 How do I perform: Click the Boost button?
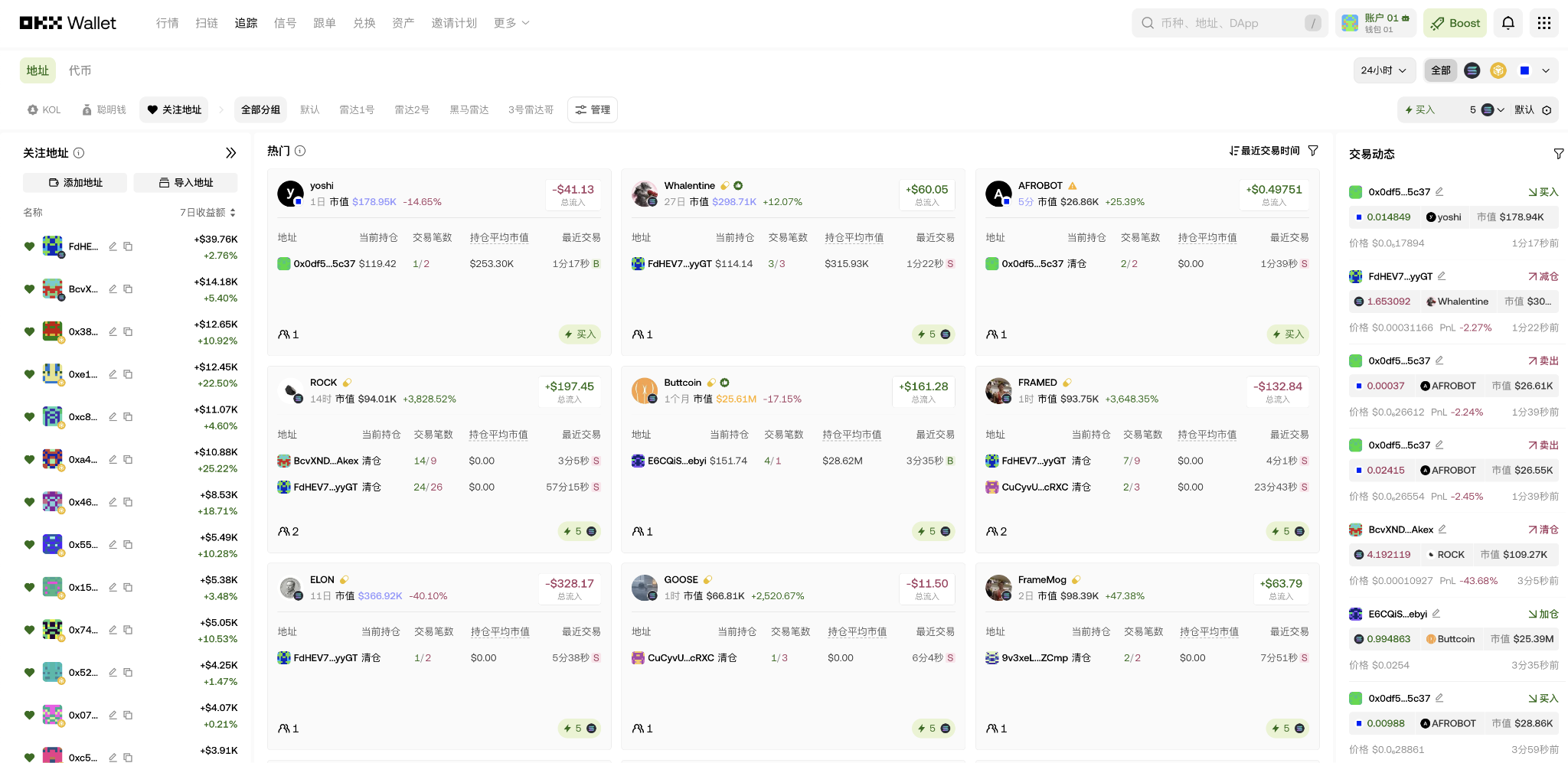tap(1455, 23)
